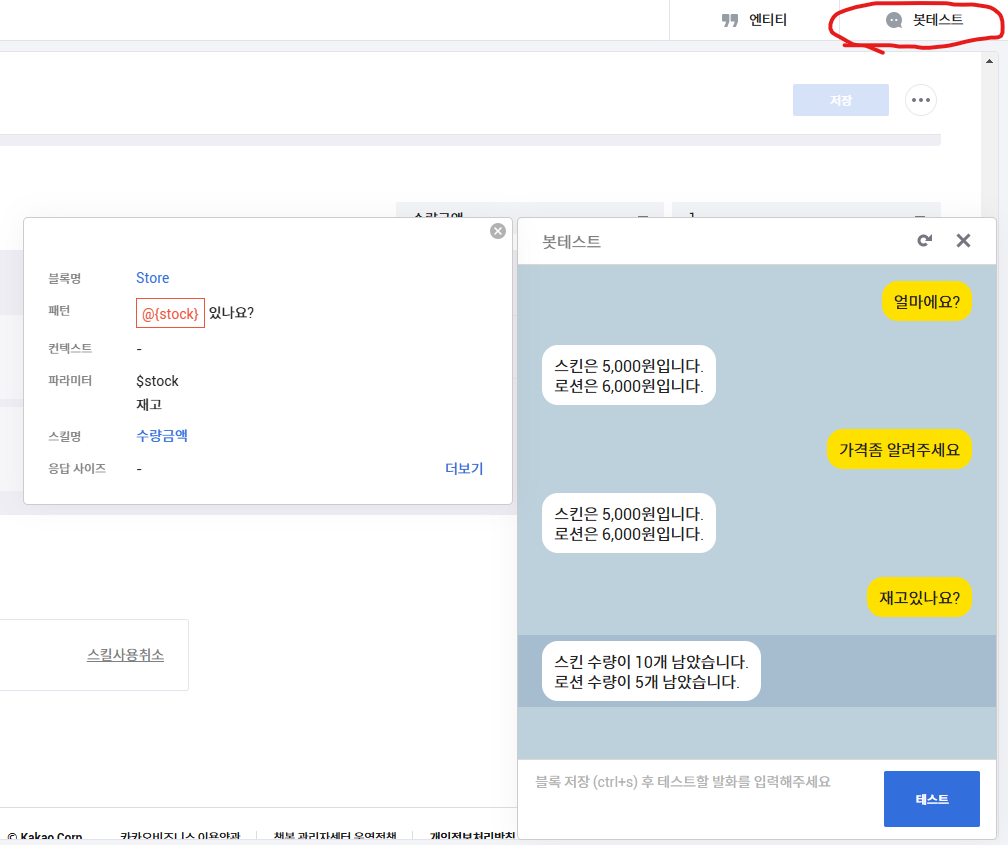The width and height of the screenshot is (1008, 845).
Task: Click the 테스트 send button
Action: click(932, 799)
